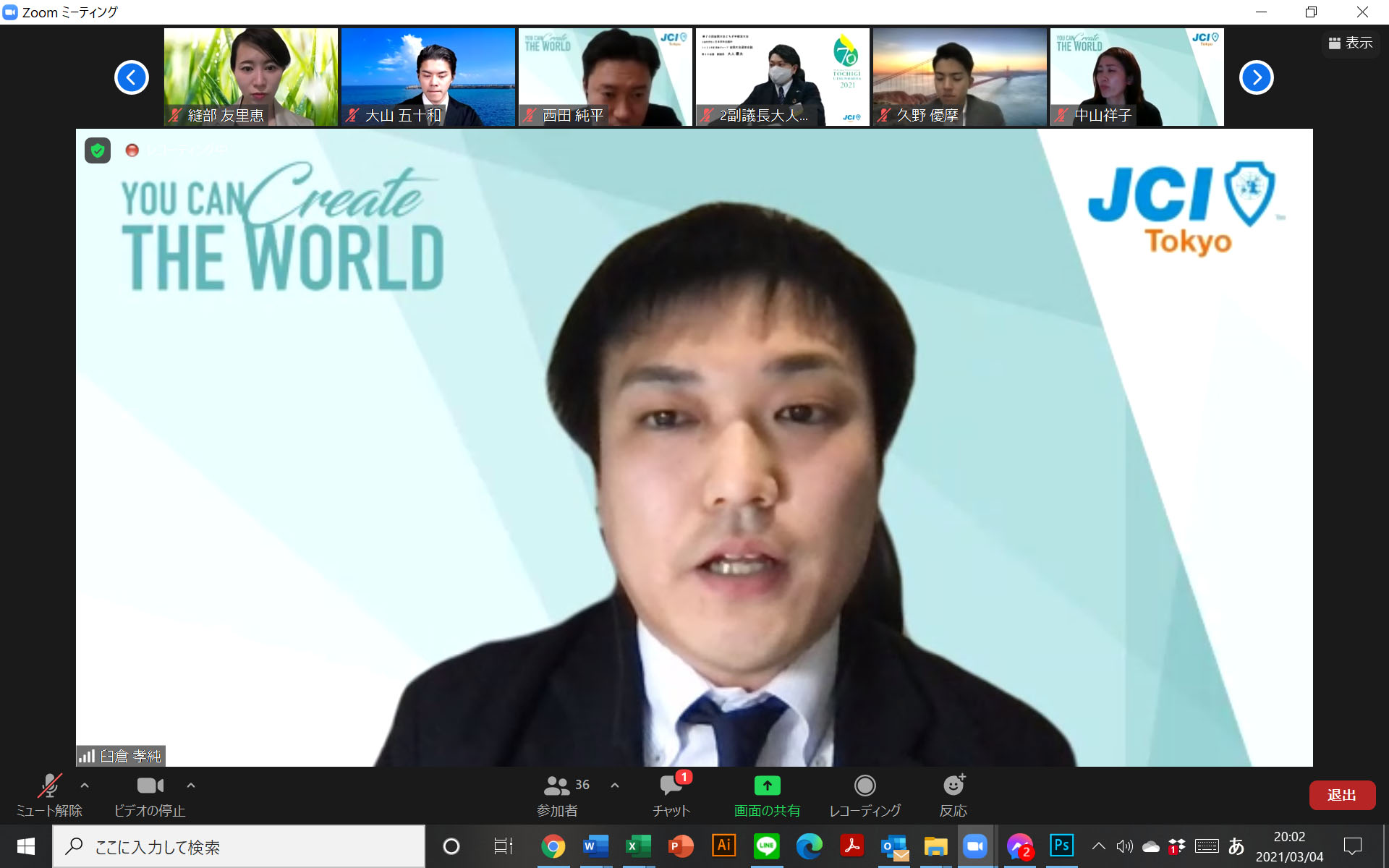Screen dimensions: 1389x868
Task: Switch to Photoshop in the taskbar
Action: tap(1061, 846)
